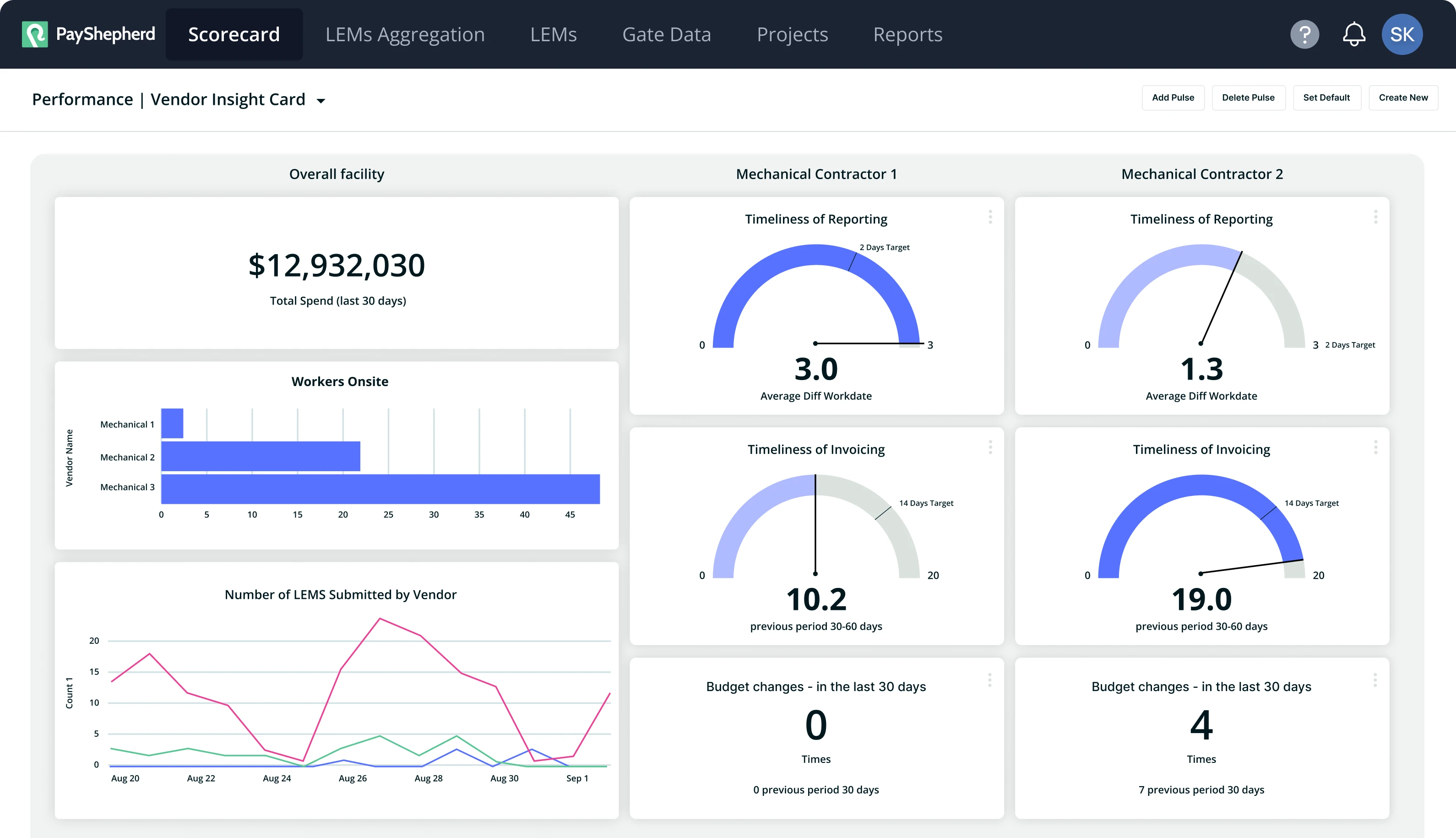This screenshot has width=1456, height=838.
Task: Open Contractor 2 Timeliness of Invoicing options menu
Action: coord(1375,447)
